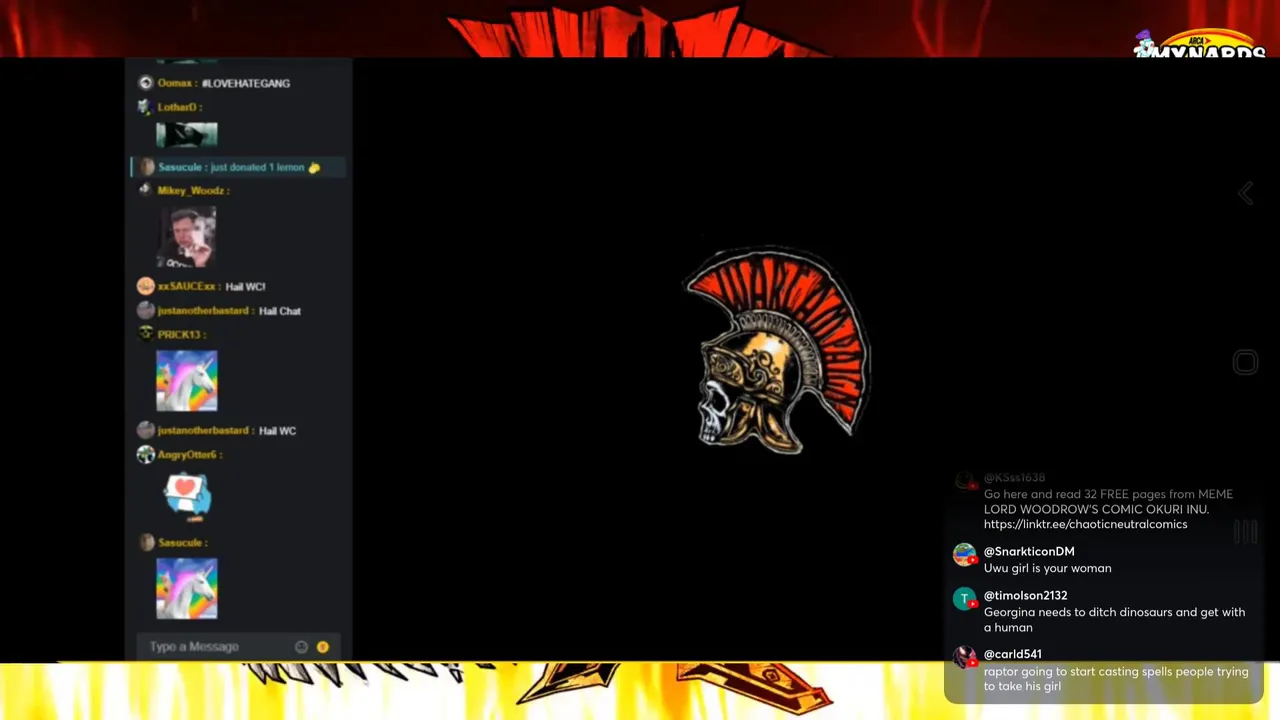
Task: Select the 'Hail Chat' message
Action: (x=280, y=311)
